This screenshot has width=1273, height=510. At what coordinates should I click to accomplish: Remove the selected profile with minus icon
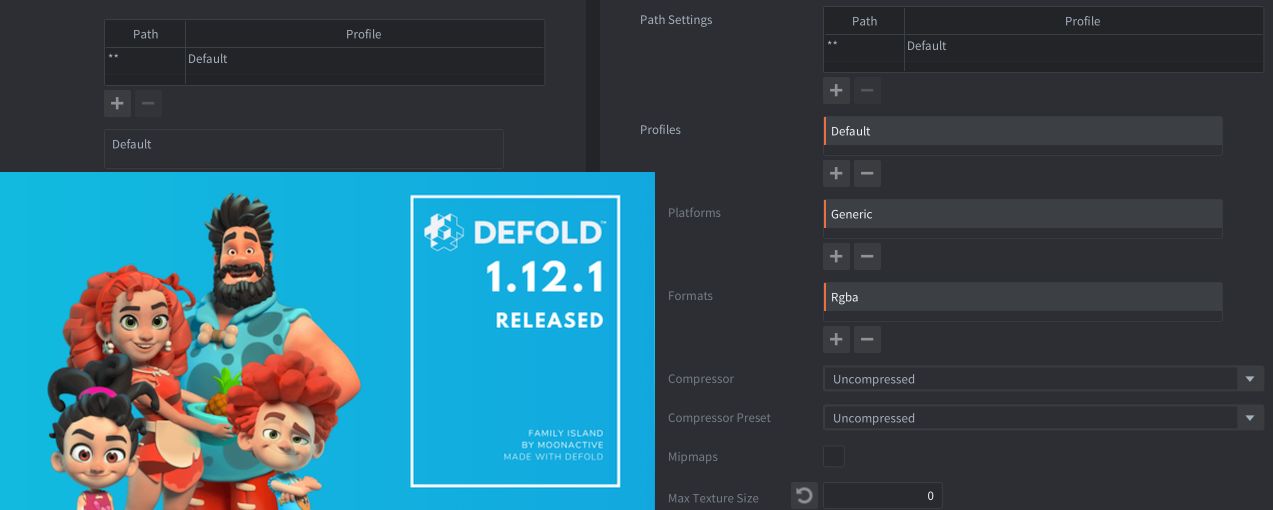[867, 173]
